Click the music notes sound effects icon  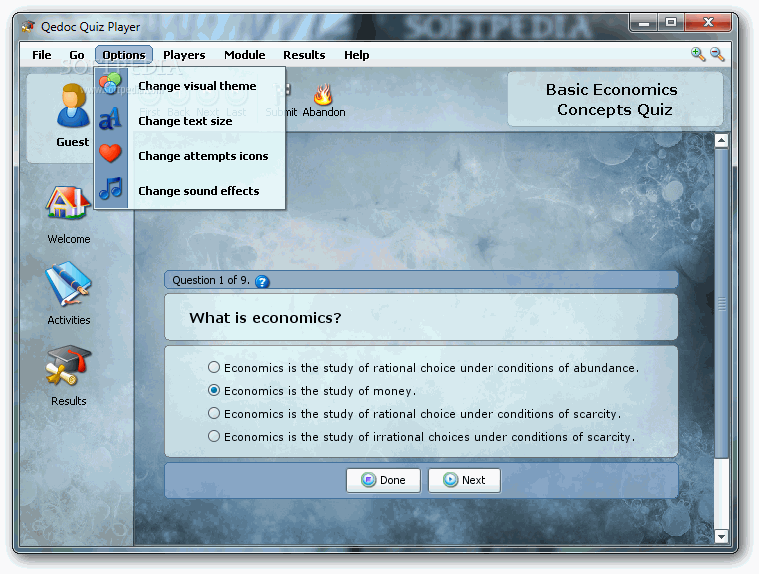110,188
